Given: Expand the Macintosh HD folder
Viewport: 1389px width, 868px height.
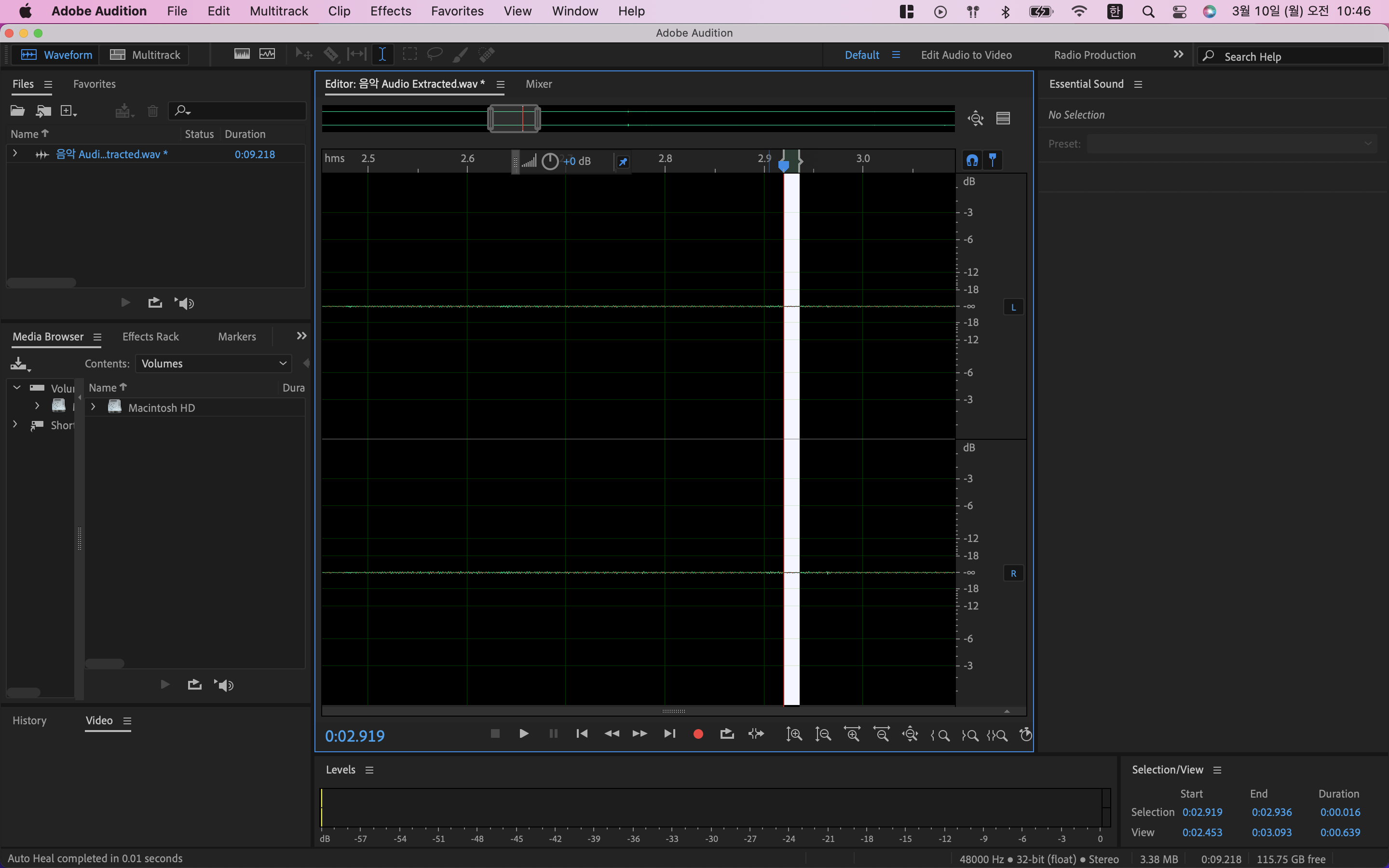Looking at the screenshot, I should click(x=93, y=407).
